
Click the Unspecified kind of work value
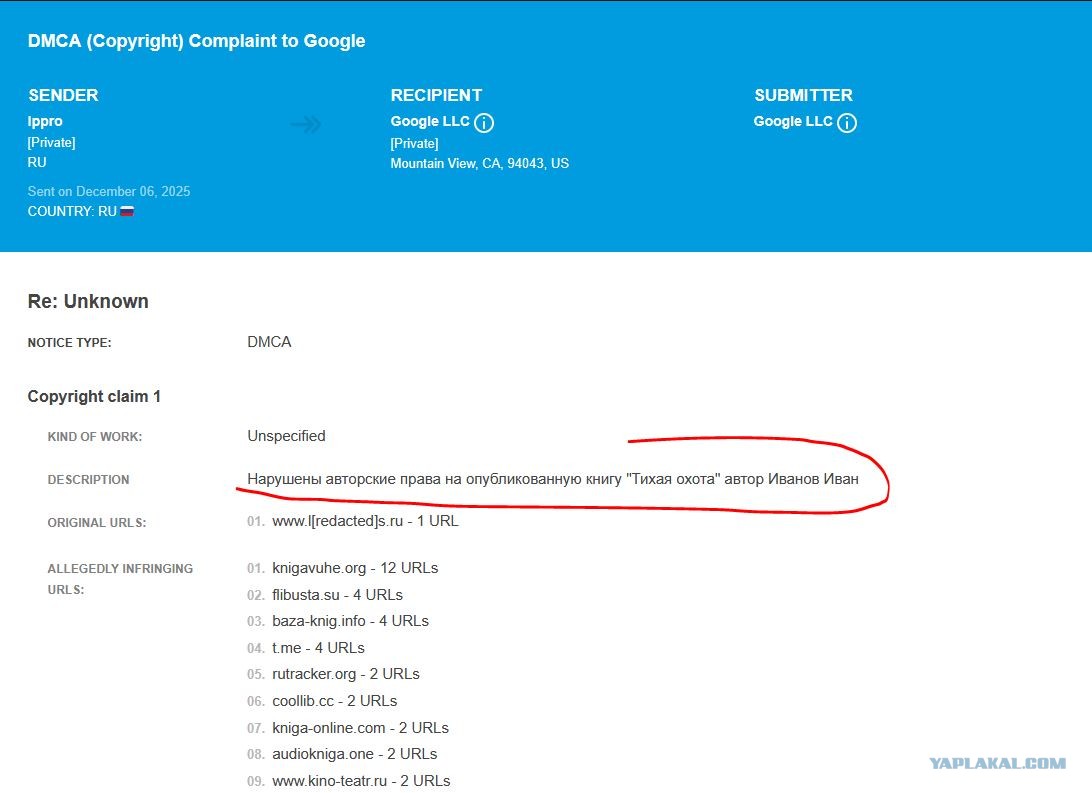click(286, 436)
